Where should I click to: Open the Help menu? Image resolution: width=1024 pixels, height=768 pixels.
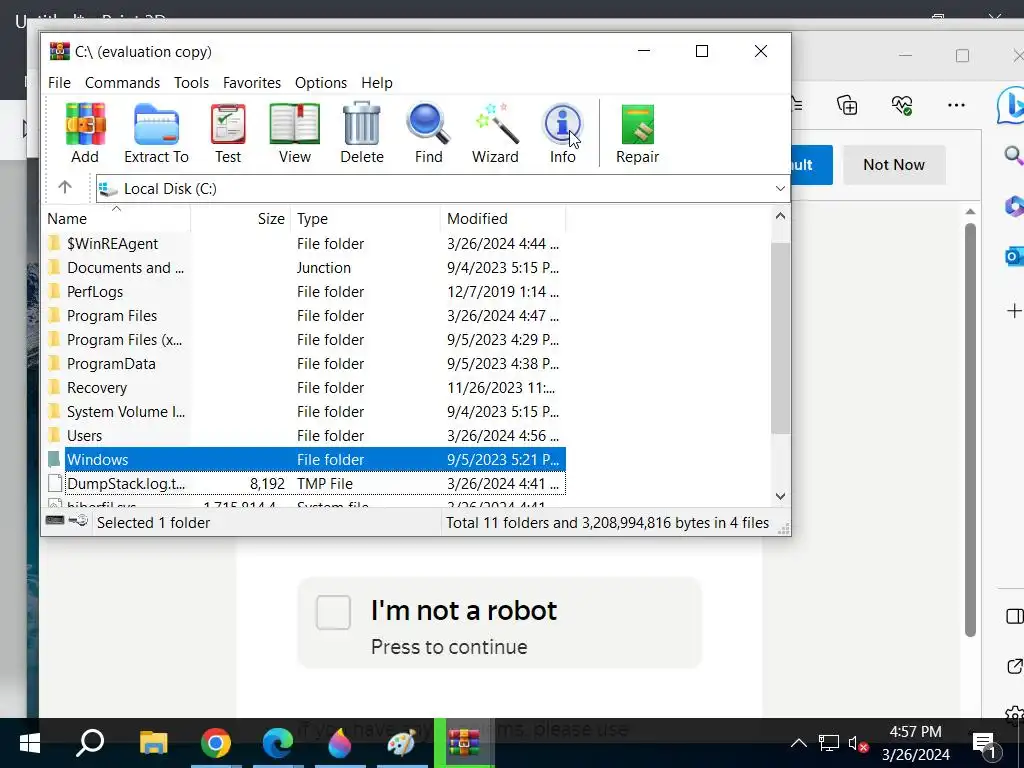click(x=377, y=83)
